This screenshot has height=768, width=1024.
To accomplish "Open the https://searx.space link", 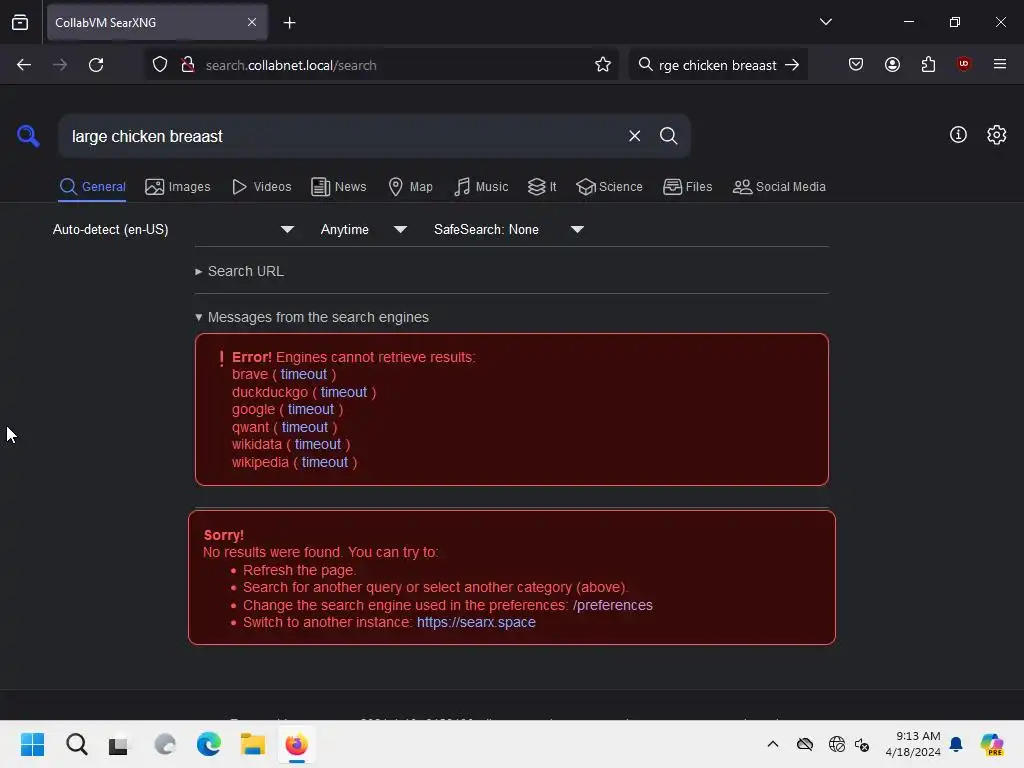I will pyautogui.click(x=476, y=622).
